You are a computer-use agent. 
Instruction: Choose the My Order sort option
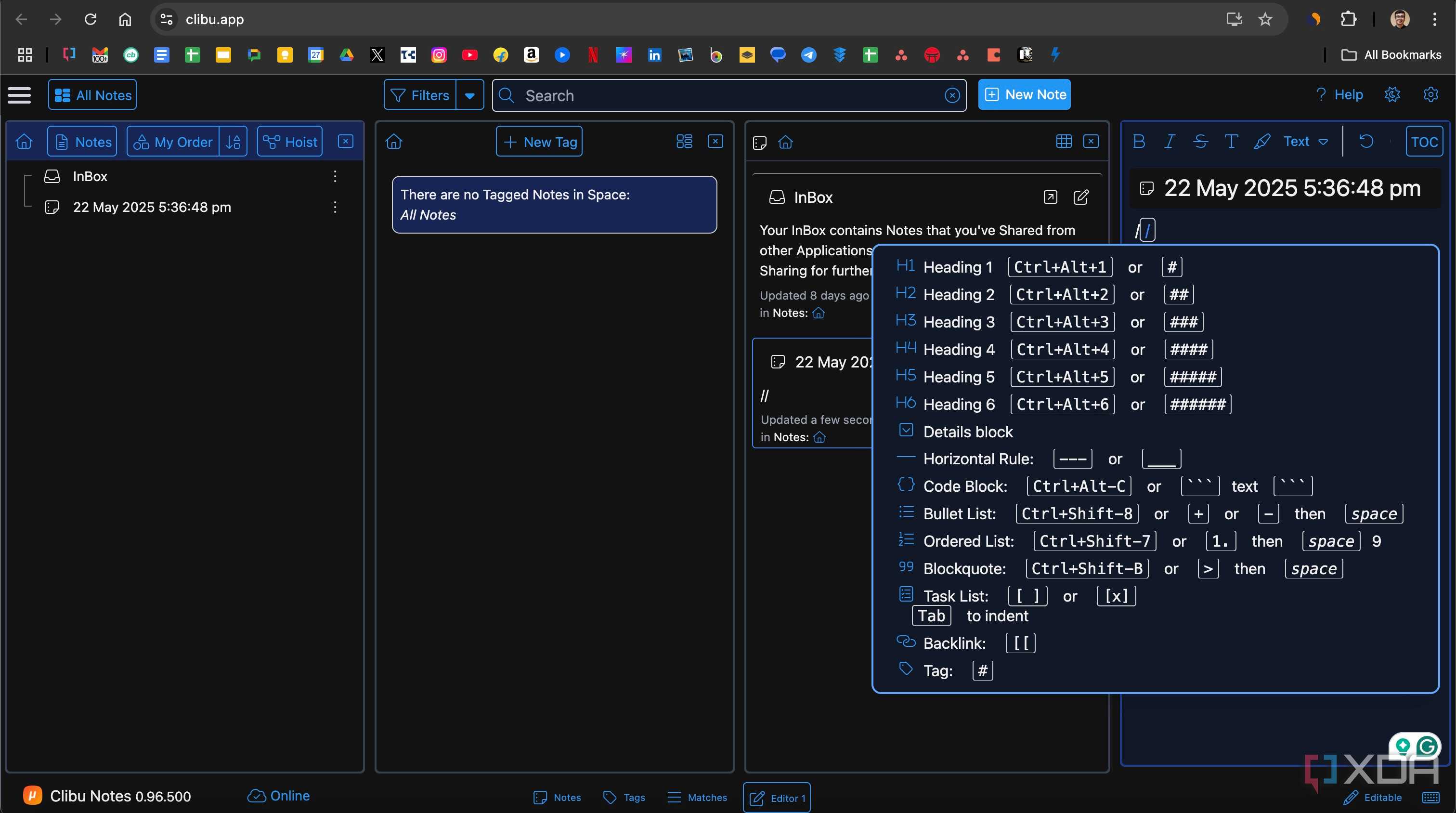(173, 141)
